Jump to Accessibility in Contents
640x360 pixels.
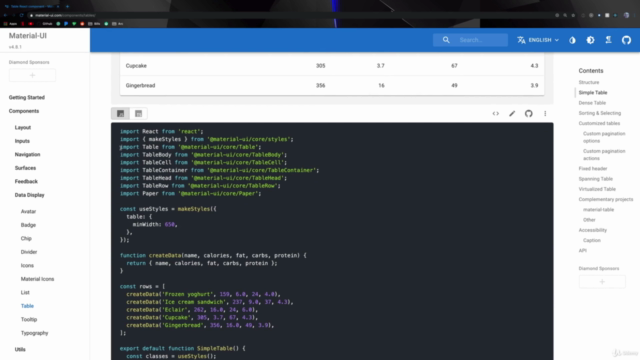(592, 230)
